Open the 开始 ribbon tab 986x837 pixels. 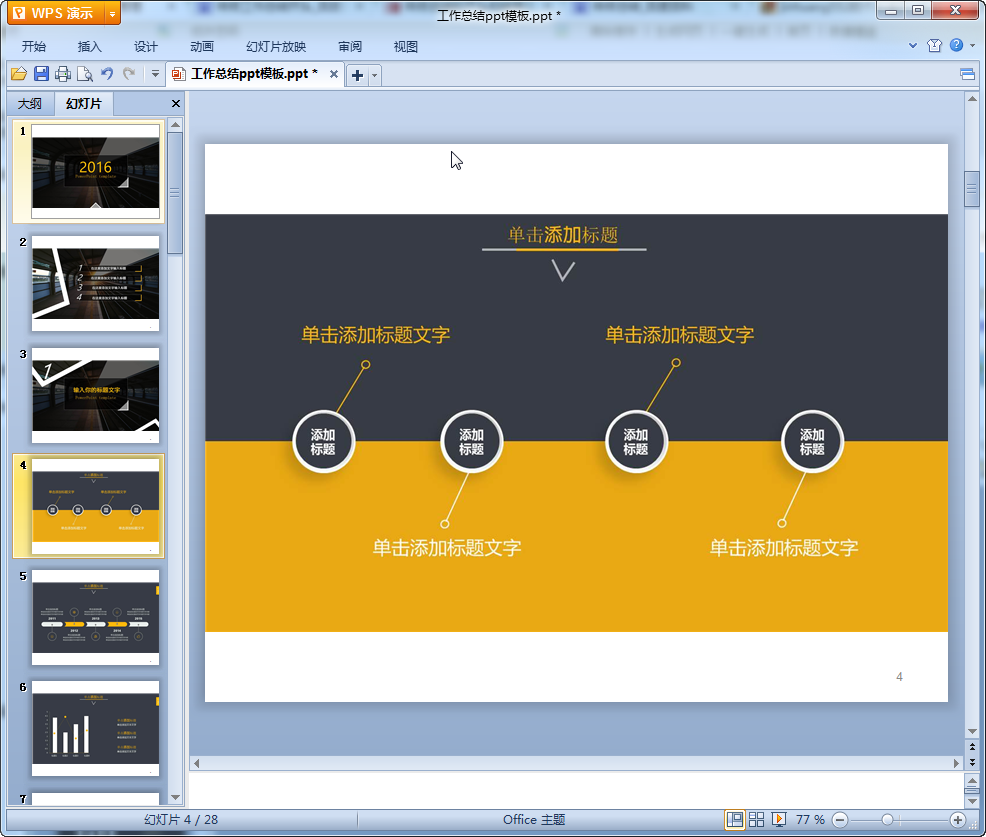pyautogui.click(x=34, y=47)
